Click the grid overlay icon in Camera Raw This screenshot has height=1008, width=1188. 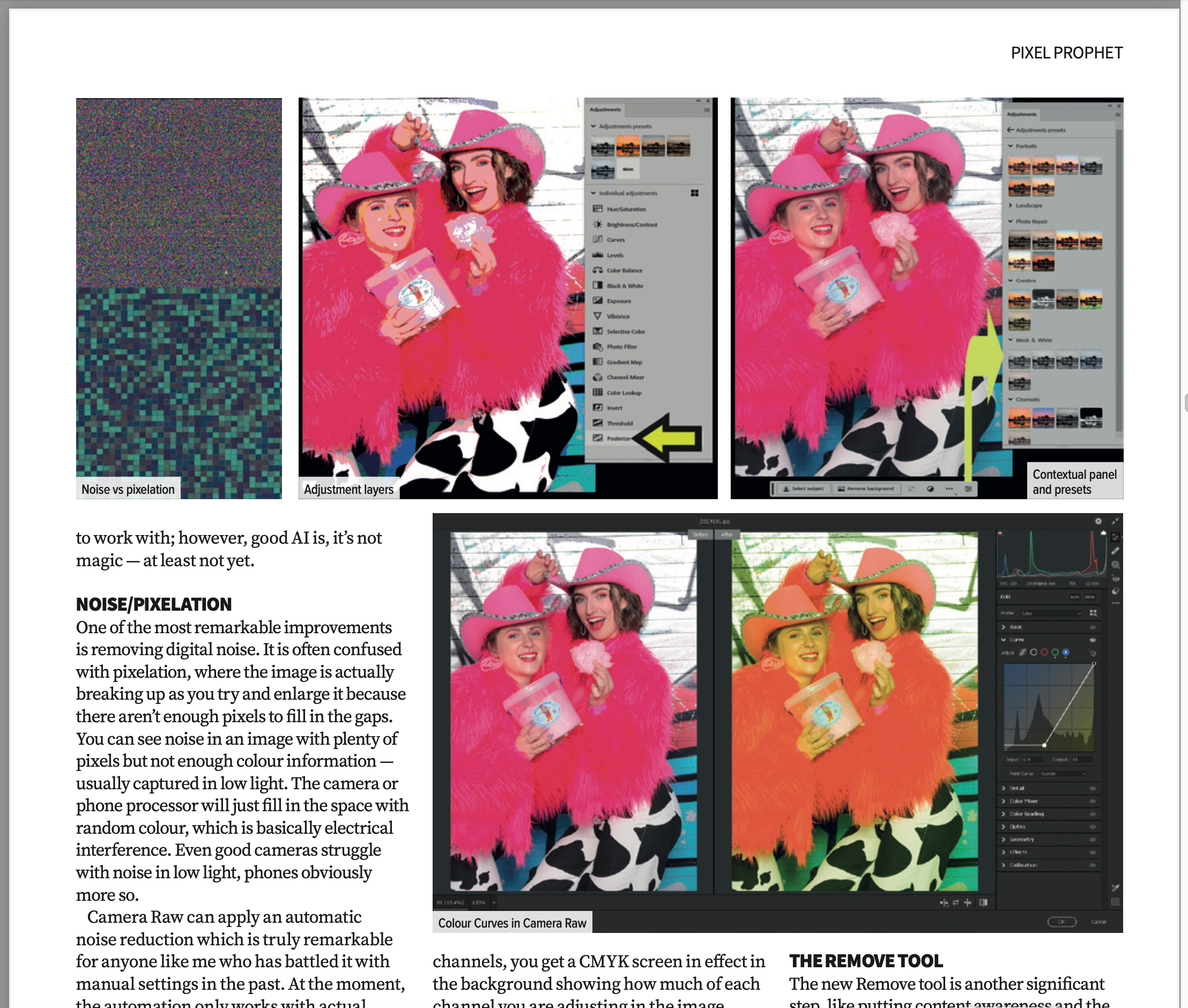pos(1115,902)
